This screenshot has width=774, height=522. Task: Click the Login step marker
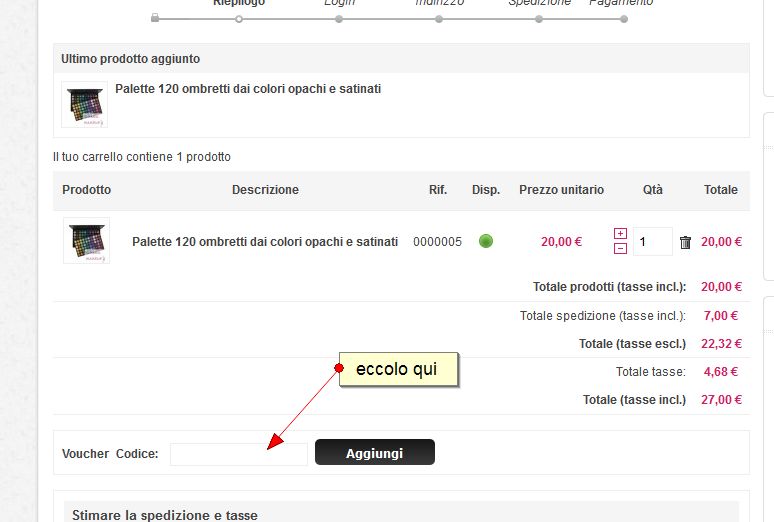pos(339,18)
